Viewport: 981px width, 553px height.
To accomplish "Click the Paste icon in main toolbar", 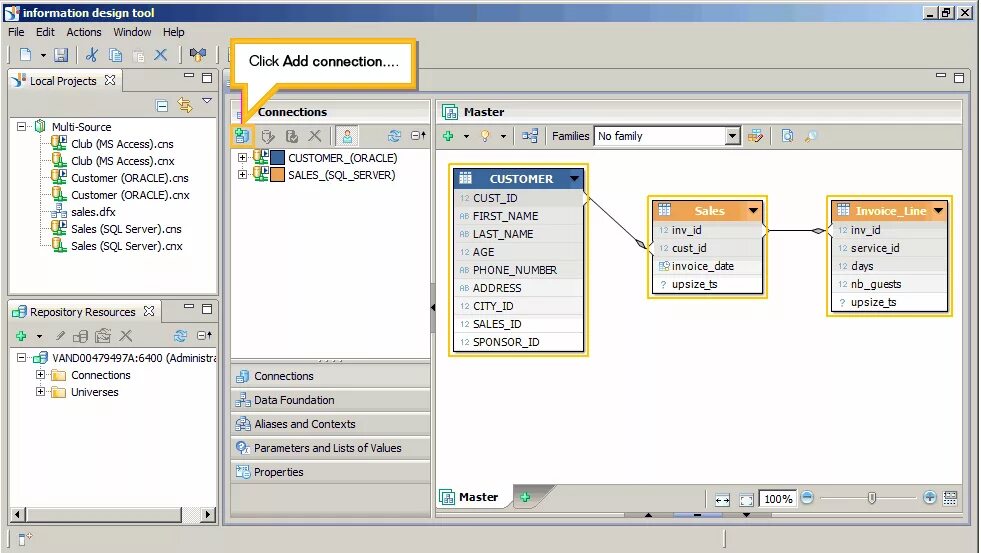I will pos(138,56).
